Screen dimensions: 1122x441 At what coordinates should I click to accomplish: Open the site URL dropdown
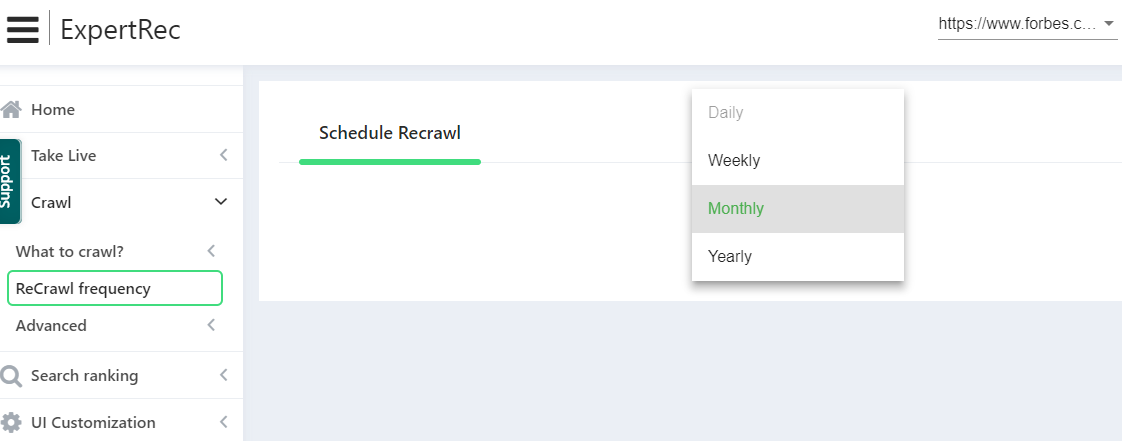coord(1027,23)
